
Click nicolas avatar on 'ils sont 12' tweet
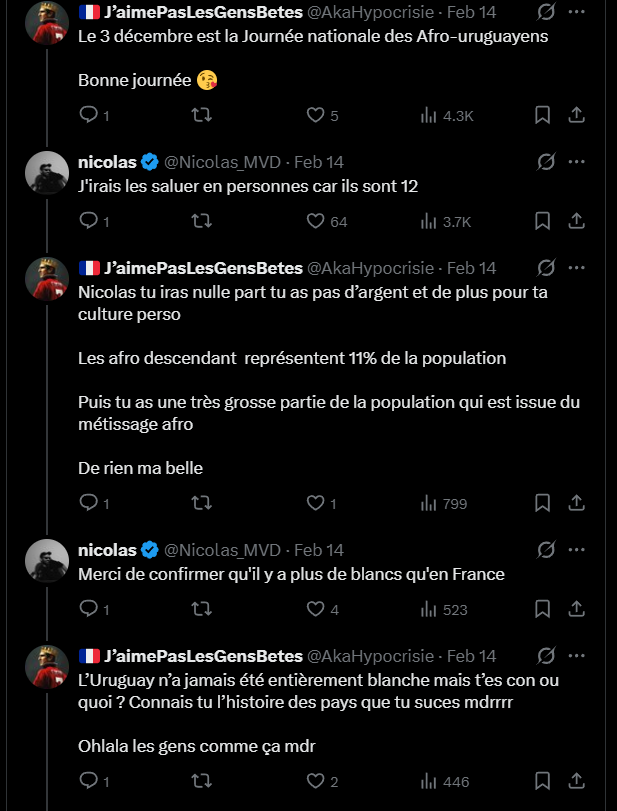[x=46, y=171]
